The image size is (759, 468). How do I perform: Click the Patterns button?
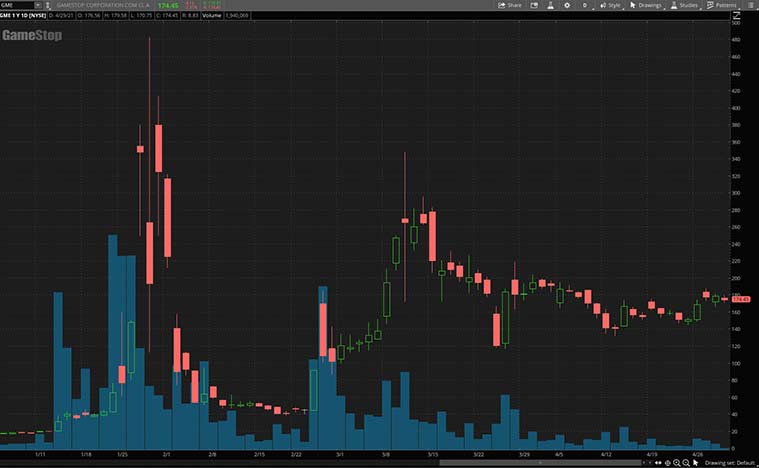coord(722,5)
